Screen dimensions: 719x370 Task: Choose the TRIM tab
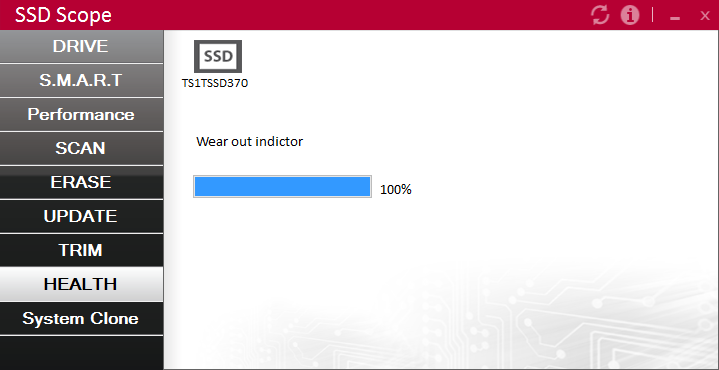[81, 250]
